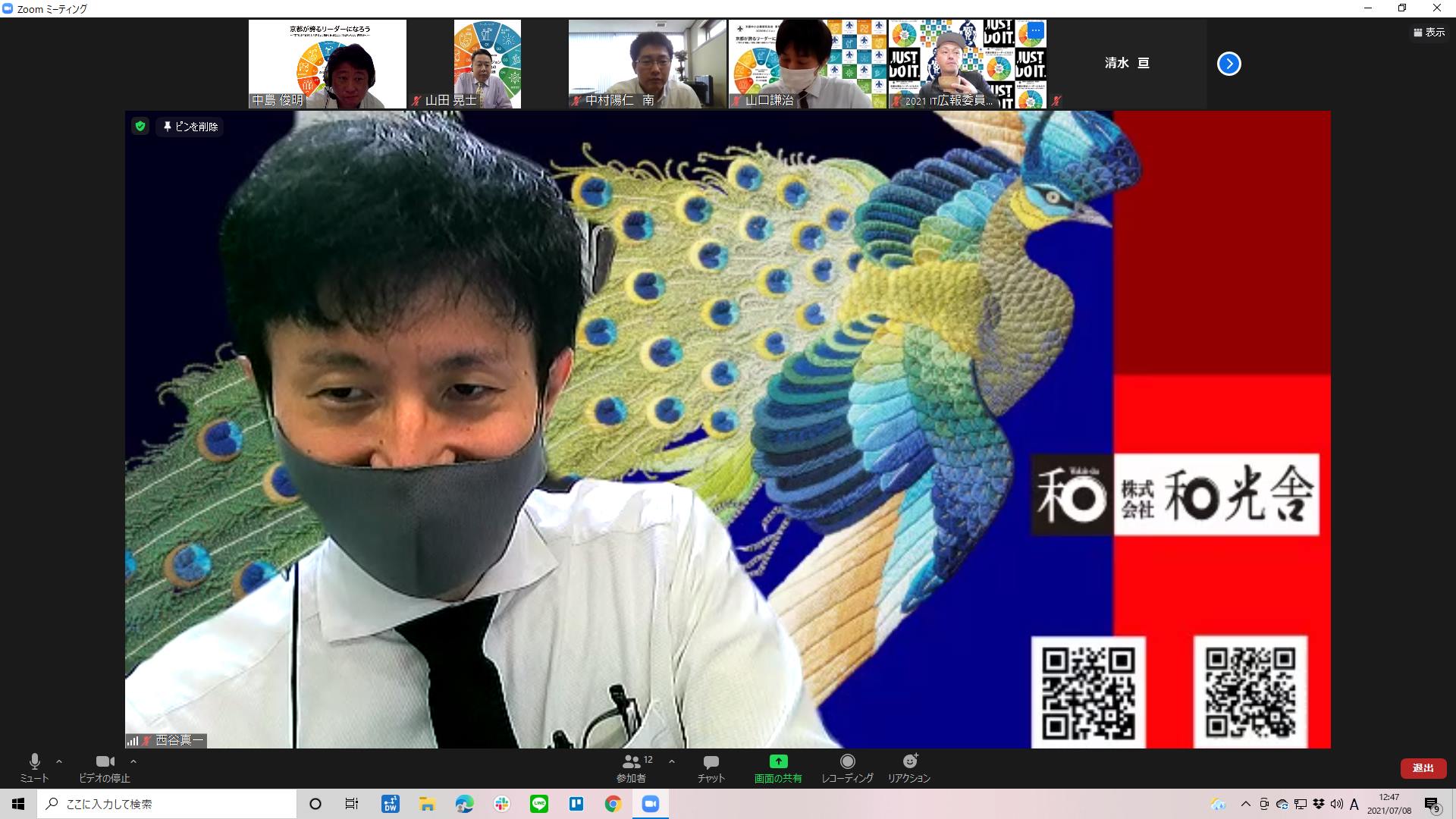Open Cortana circle icon
Screen dimensions: 1456x819
[315, 804]
